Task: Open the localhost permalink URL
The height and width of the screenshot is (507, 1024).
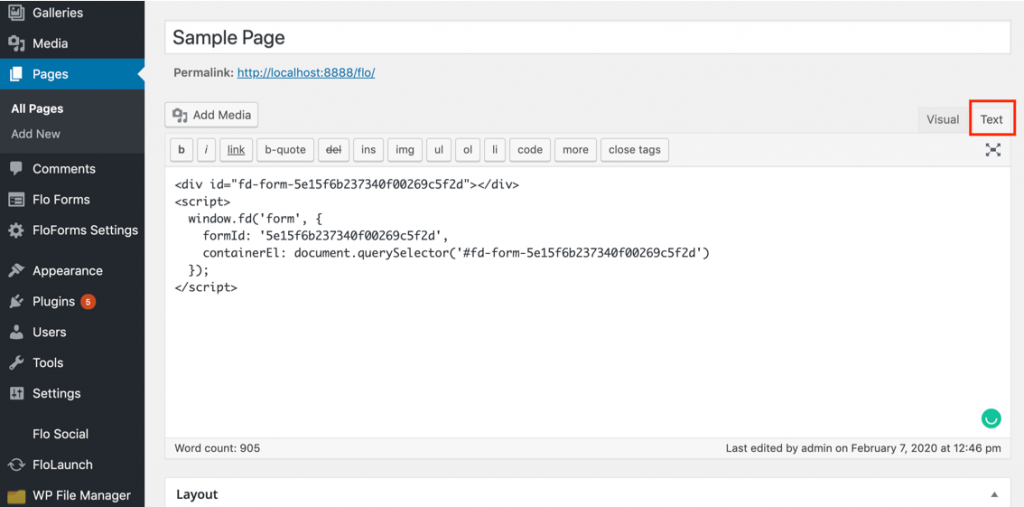Action: 306,73
